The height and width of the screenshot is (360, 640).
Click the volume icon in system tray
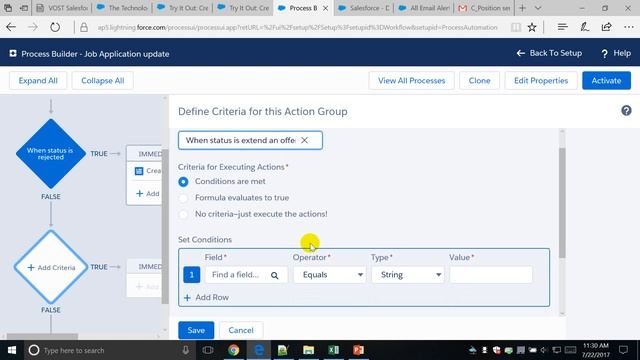[544, 350]
